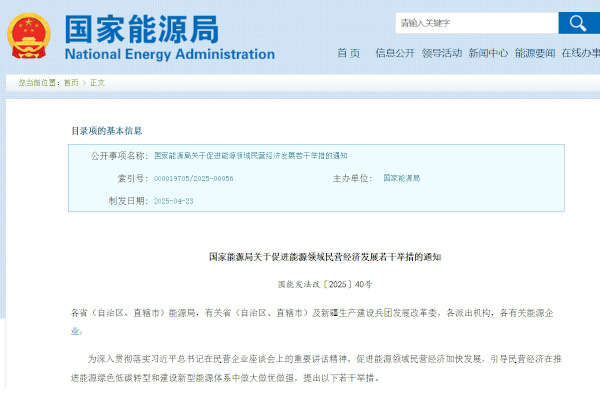Click the index number 000019705/2025-00056
Screen dimensions: 600x400
point(194,178)
